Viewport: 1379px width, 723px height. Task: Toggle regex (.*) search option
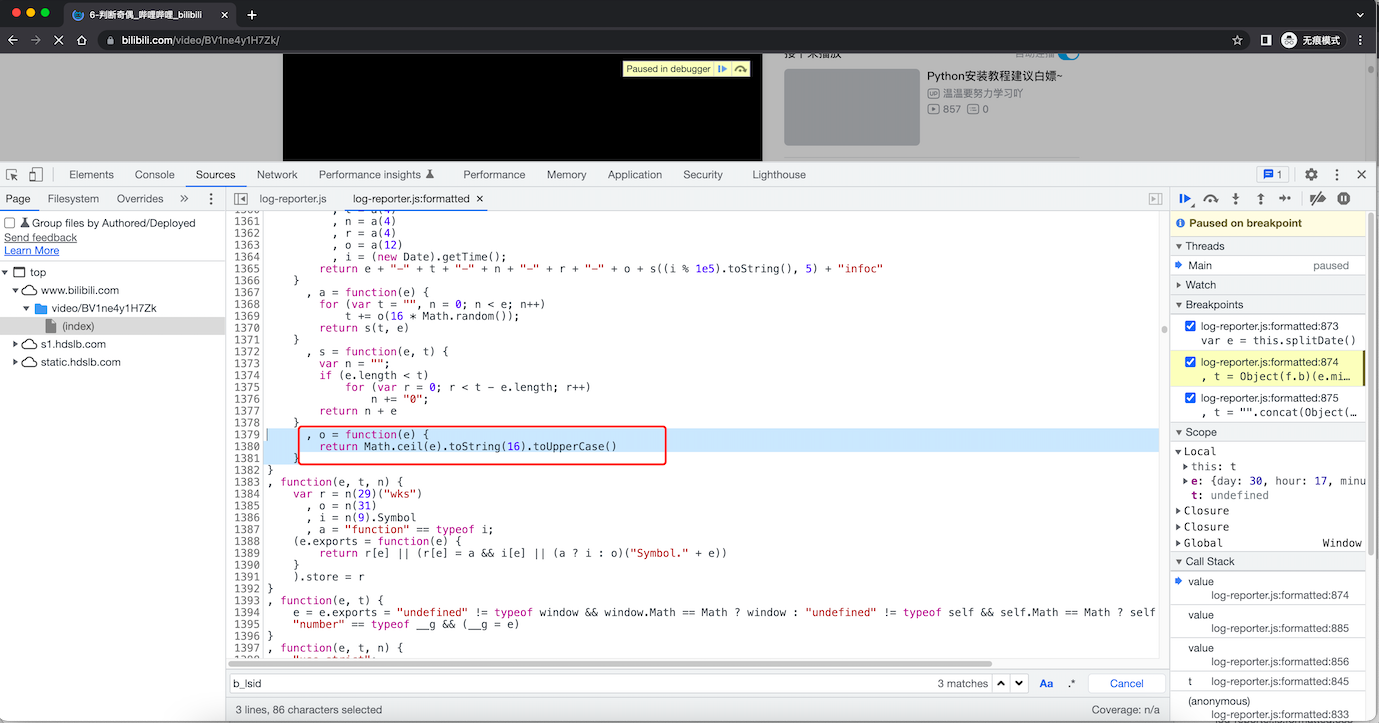[x=1072, y=683]
